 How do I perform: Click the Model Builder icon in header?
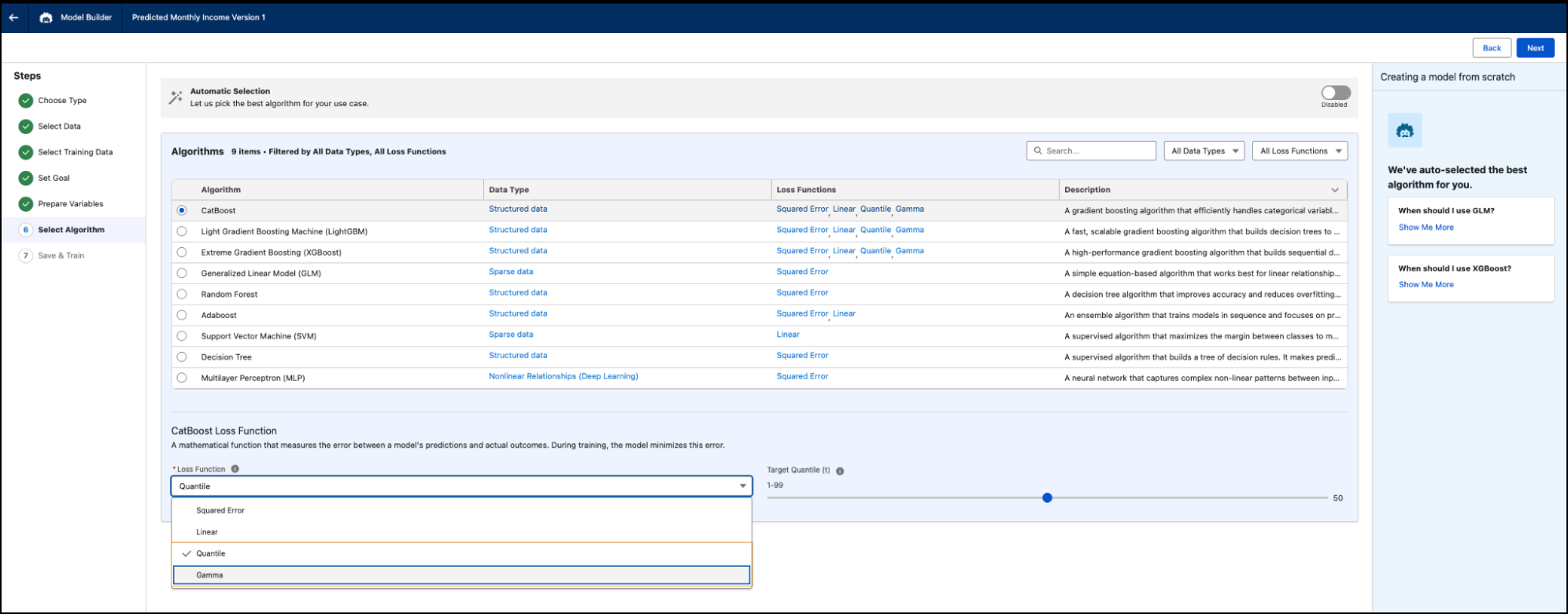pyautogui.click(x=46, y=17)
